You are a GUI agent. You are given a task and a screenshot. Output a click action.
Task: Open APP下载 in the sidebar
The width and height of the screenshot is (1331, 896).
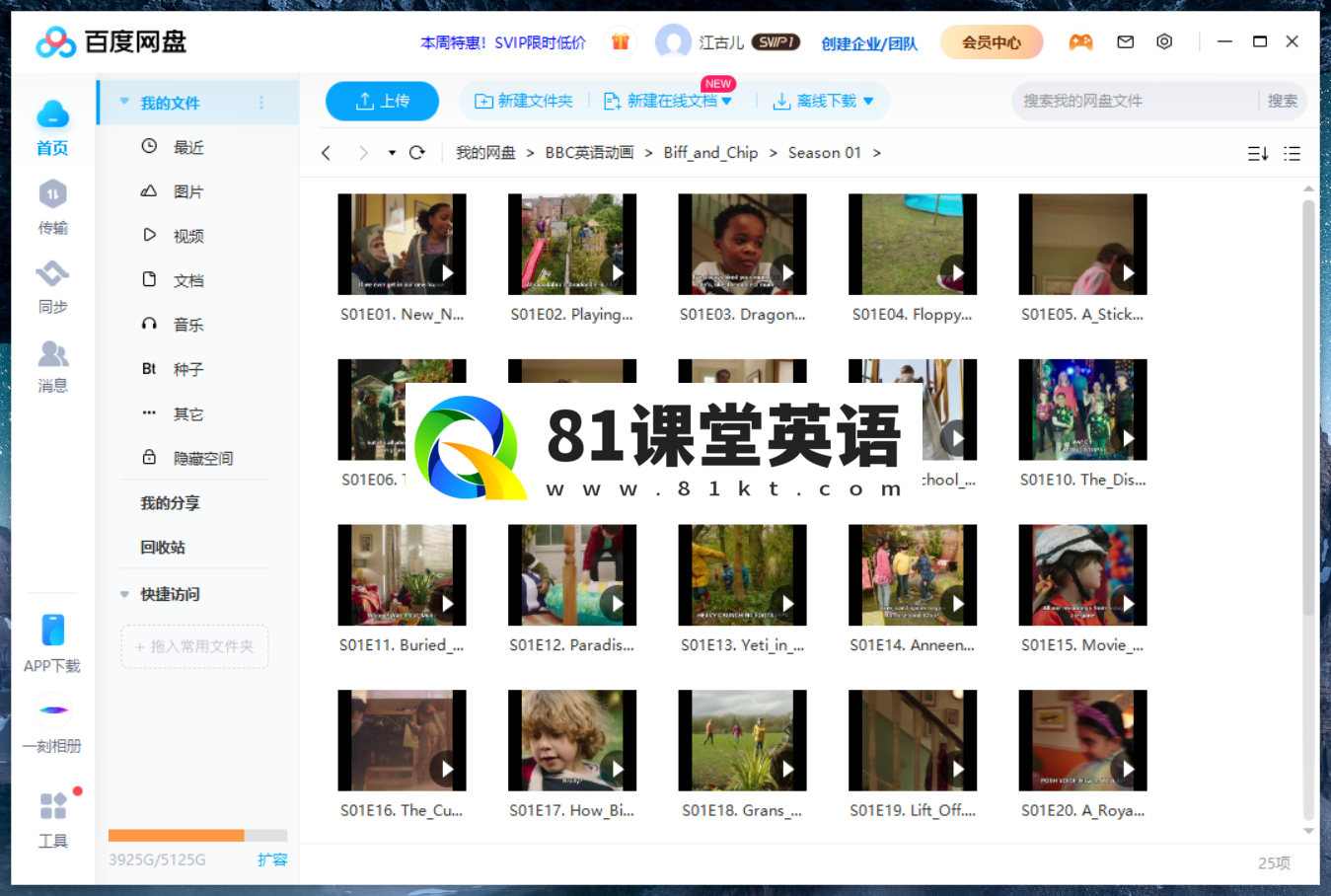[x=52, y=643]
